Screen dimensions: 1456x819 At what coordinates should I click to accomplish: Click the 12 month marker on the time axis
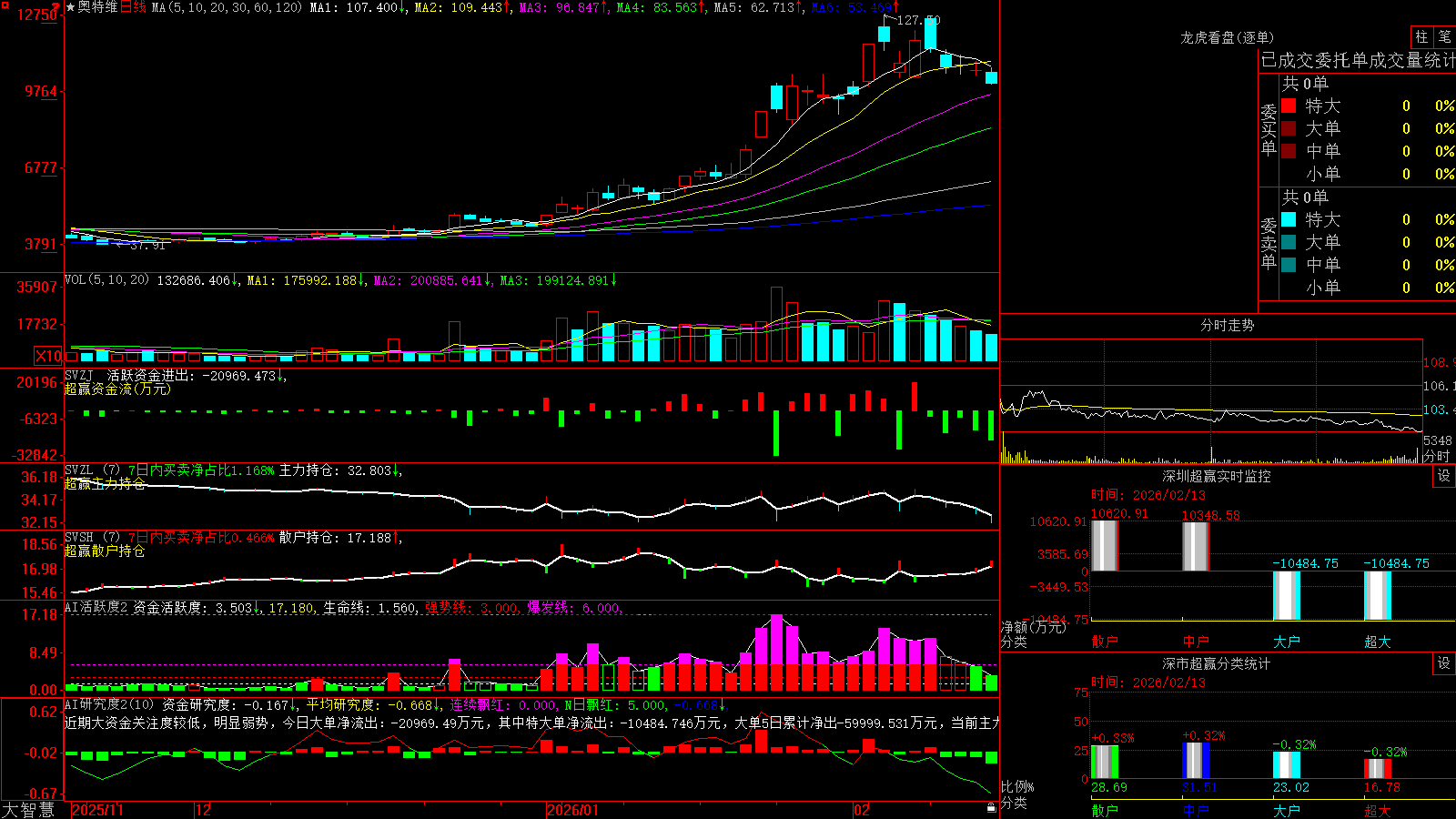coord(204,810)
